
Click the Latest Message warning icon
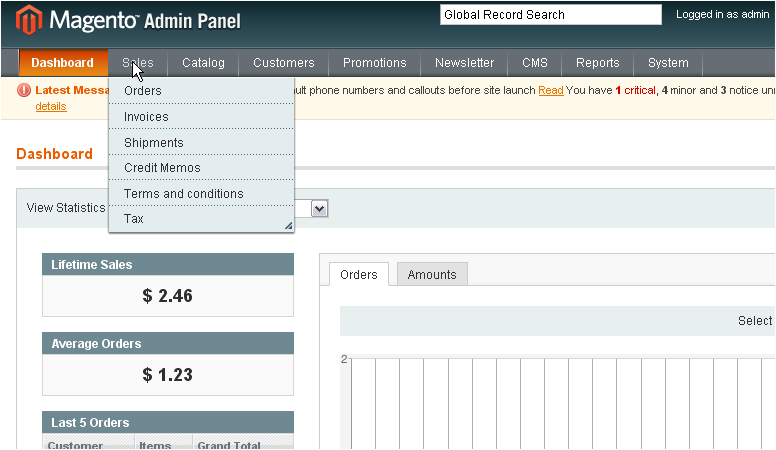coord(25,90)
